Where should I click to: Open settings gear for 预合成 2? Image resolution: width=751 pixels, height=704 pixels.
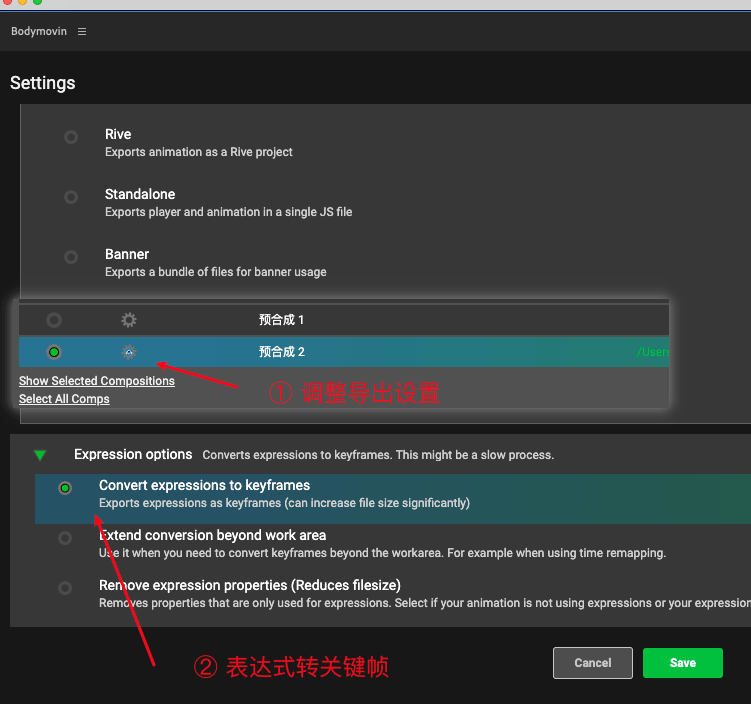click(x=128, y=352)
